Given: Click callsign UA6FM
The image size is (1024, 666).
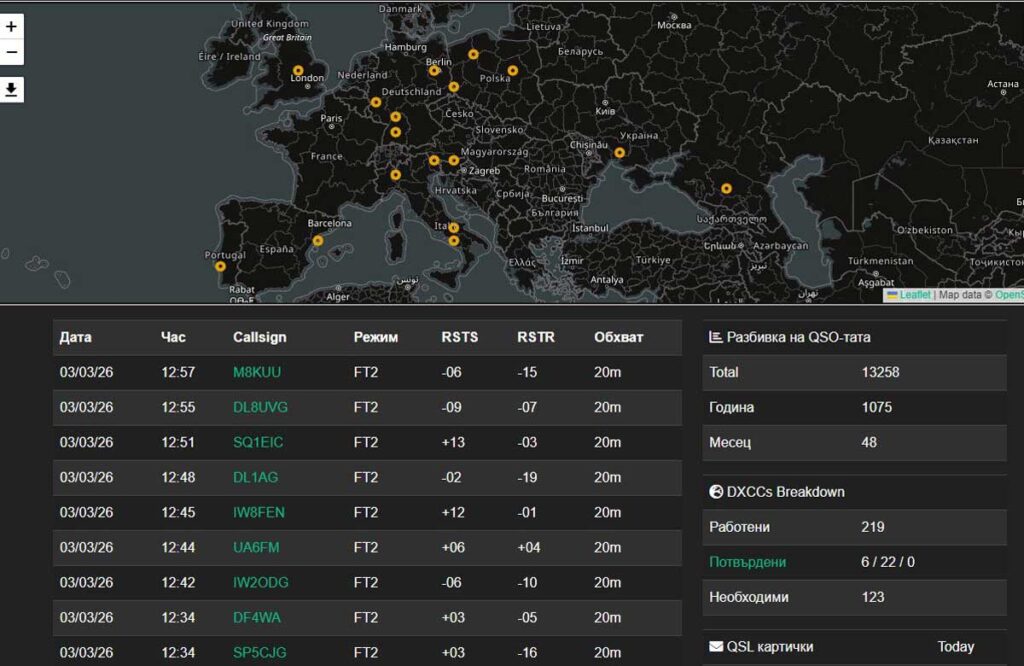Looking at the screenshot, I should tap(256, 547).
